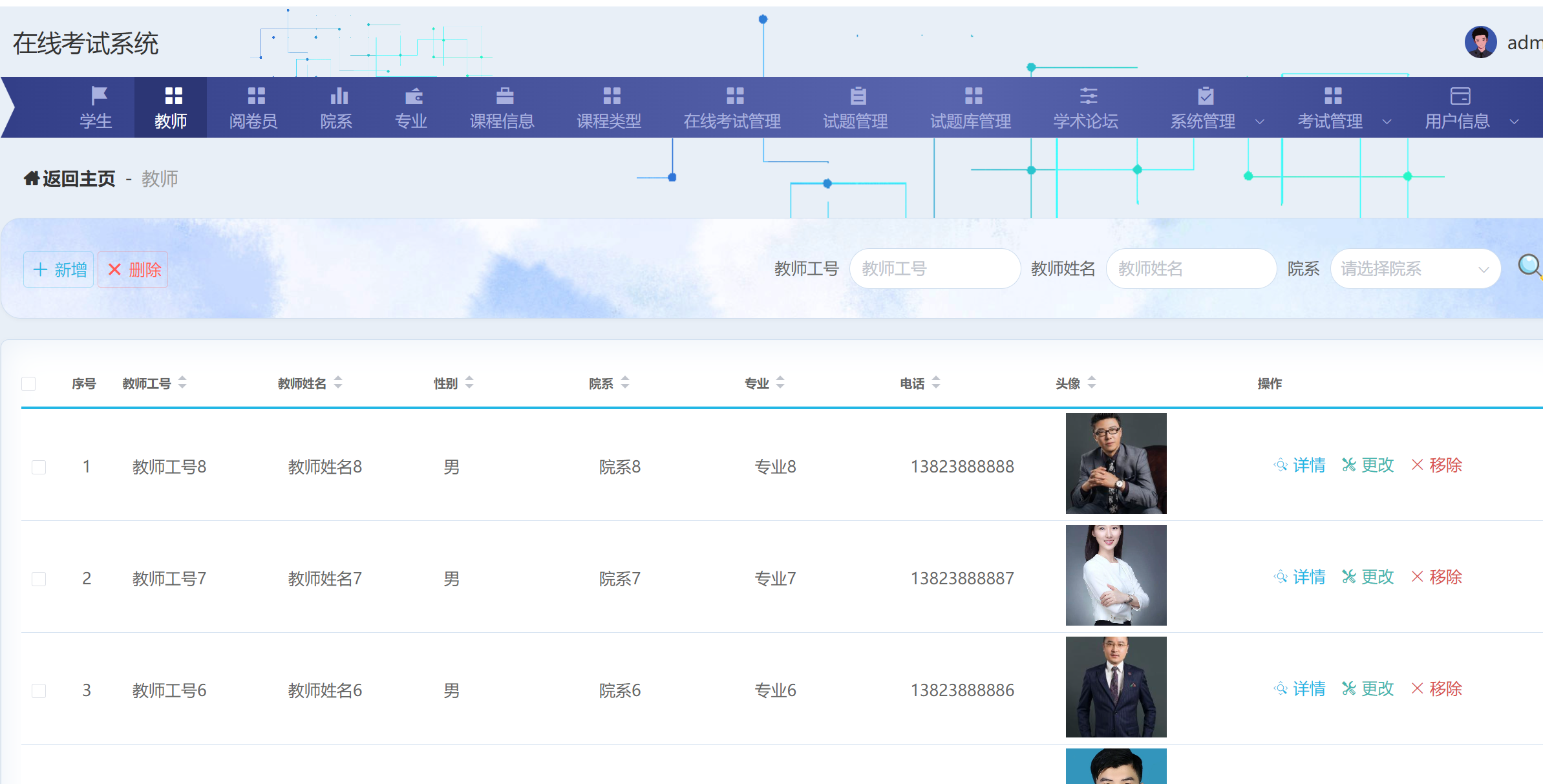Open the 课程信息 menu item
1543x784 pixels.
click(x=502, y=107)
